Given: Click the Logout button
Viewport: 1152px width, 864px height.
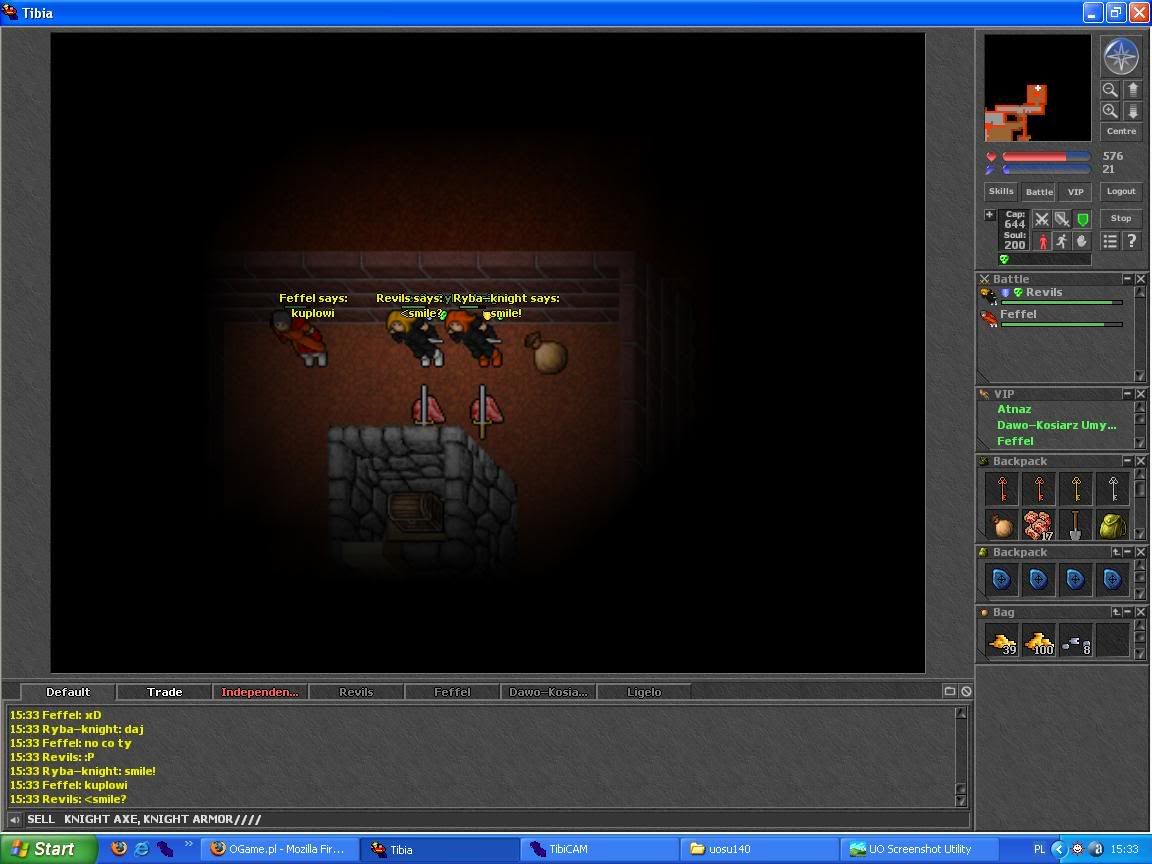Looking at the screenshot, I should coord(1121,191).
